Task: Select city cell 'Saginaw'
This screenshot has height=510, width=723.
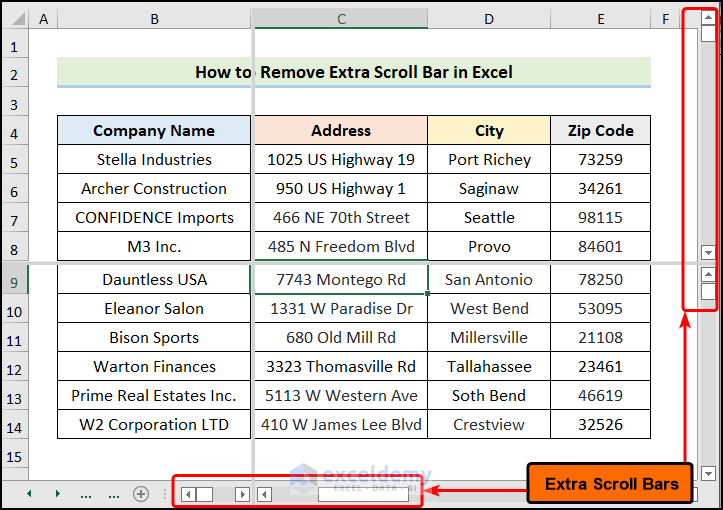Action: coord(489,189)
